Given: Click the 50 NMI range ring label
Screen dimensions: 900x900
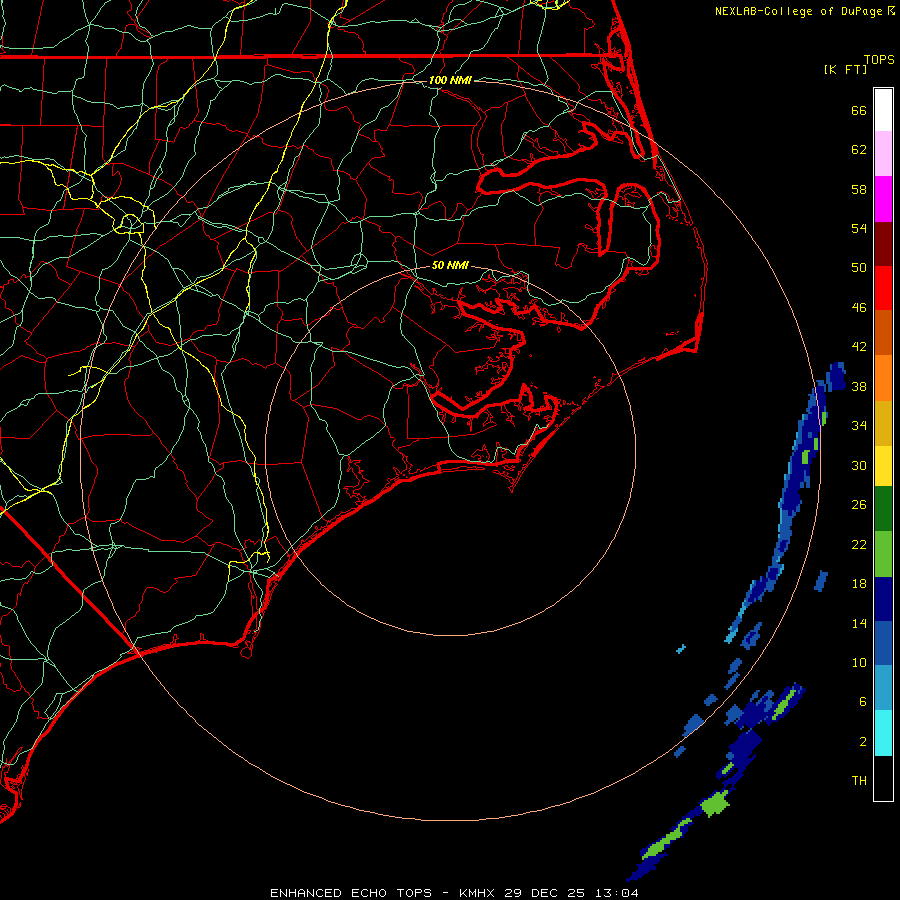Looking at the screenshot, I should [x=450, y=265].
